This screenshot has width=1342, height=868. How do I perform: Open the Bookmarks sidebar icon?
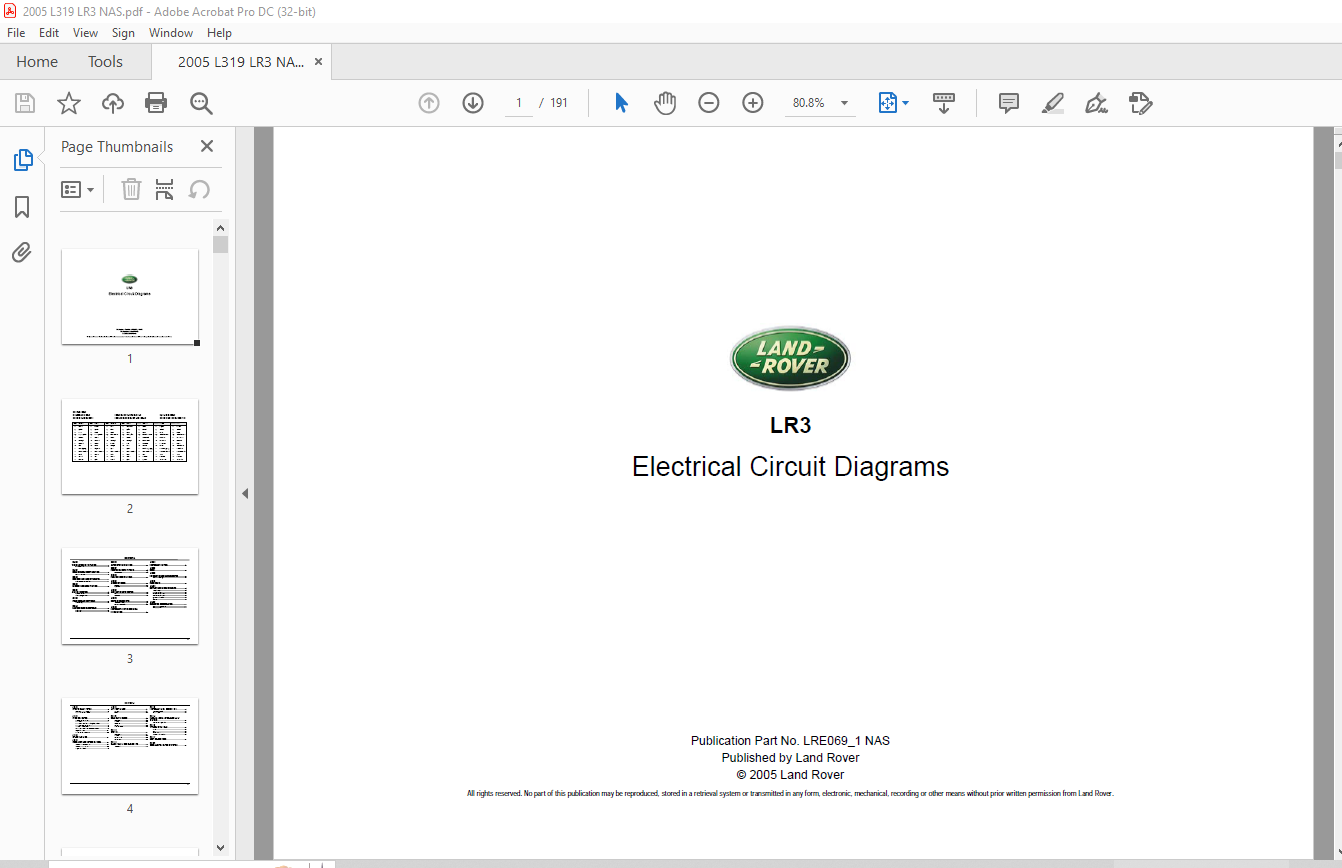coord(22,207)
